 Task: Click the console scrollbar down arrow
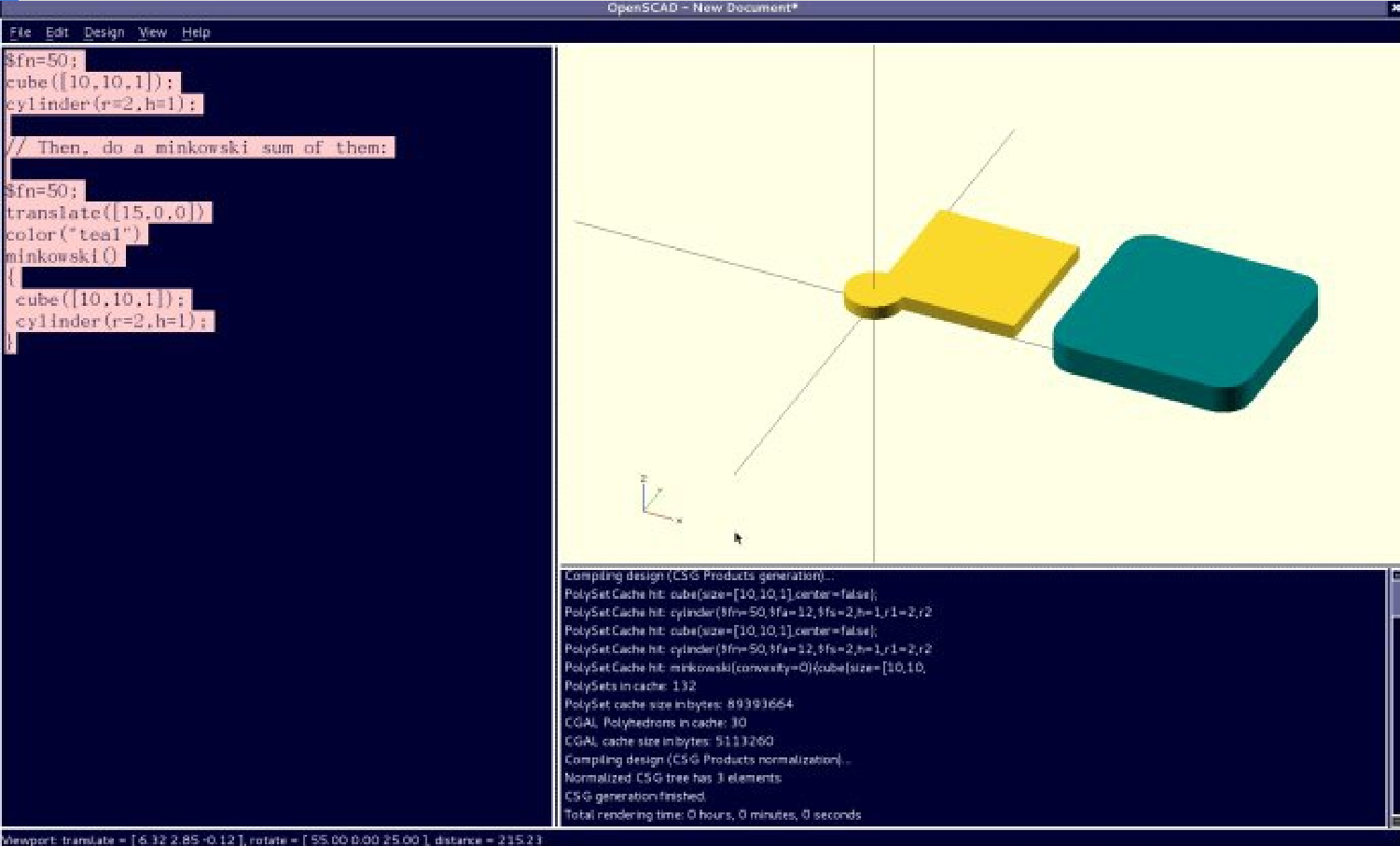[1394, 819]
